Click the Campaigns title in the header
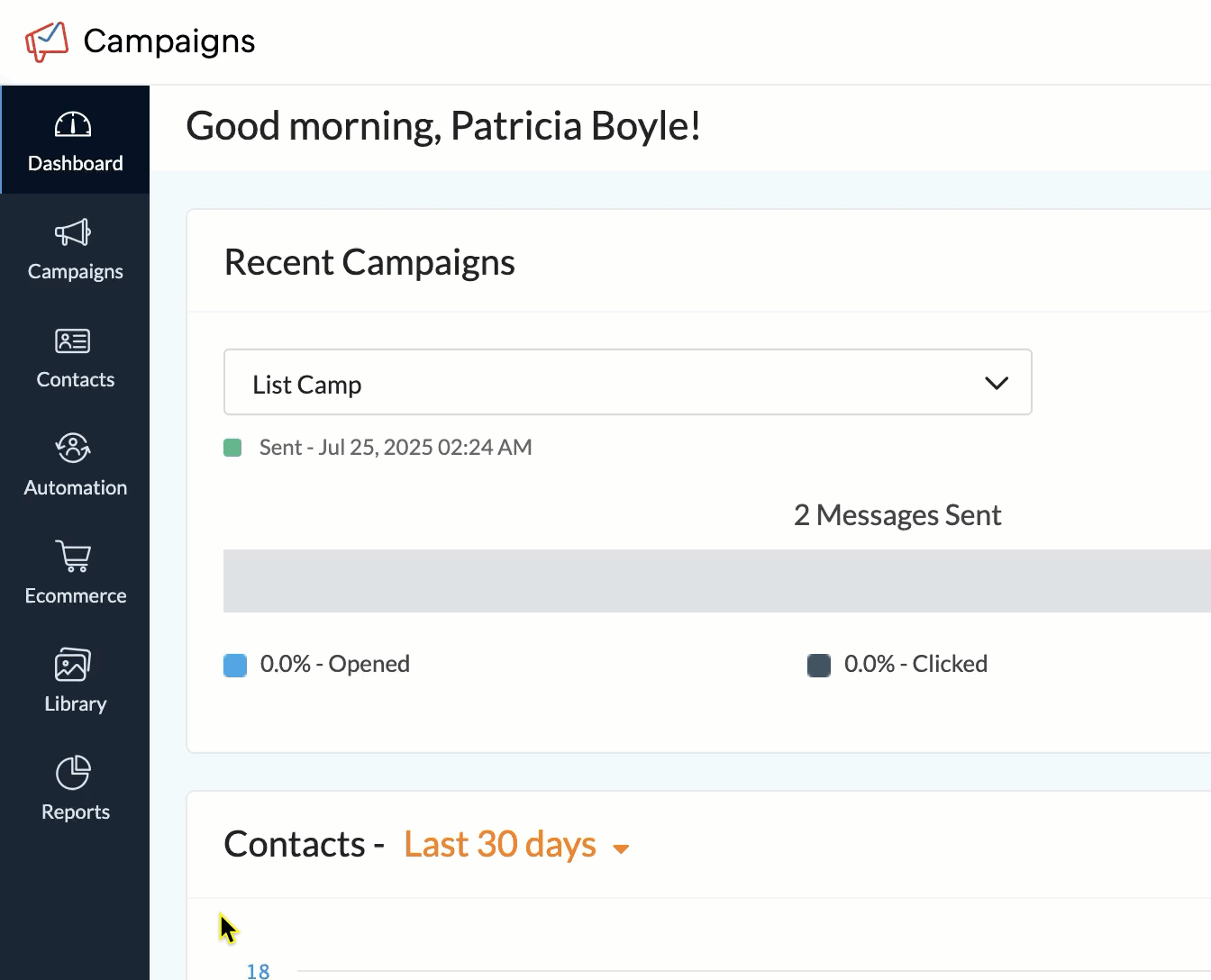 coord(169,41)
